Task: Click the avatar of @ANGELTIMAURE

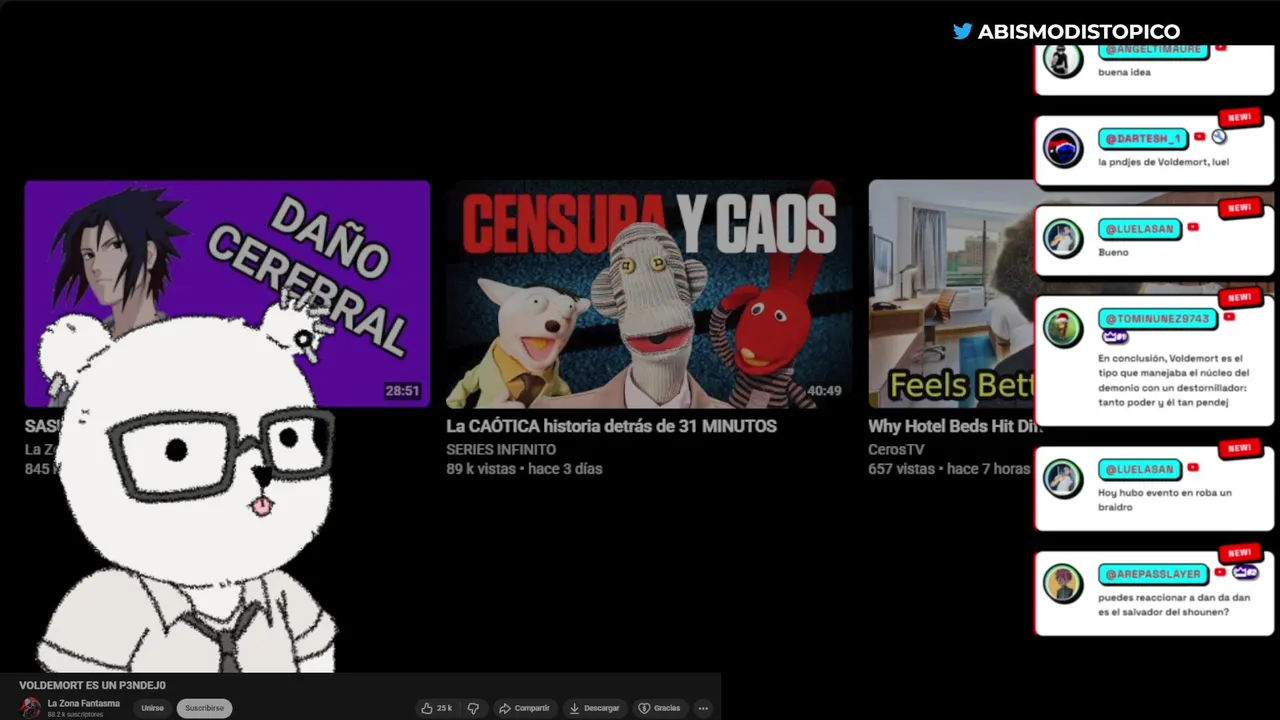Action: pyautogui.click(x=1063, y=59)
